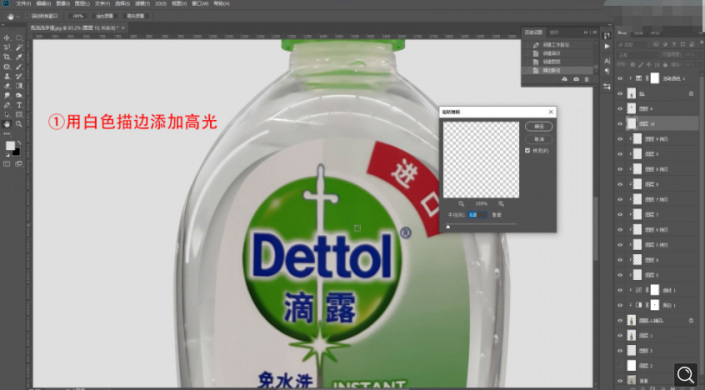Select the Zoom tool in toolbox
This screenshot has height=390, width=705.
(19, 124)
